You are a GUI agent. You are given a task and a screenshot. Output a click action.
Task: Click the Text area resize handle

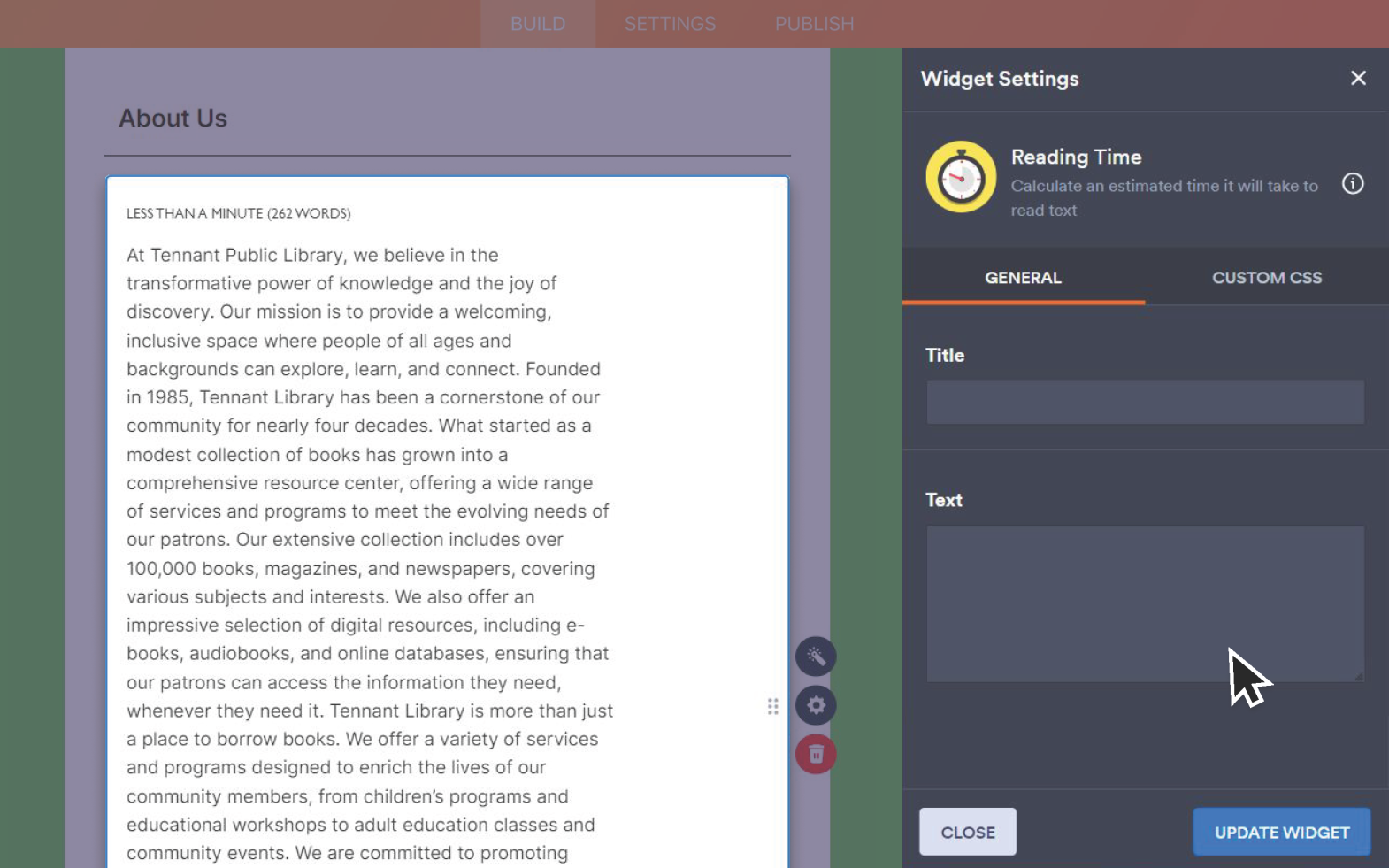click(x=1358, y=676)
